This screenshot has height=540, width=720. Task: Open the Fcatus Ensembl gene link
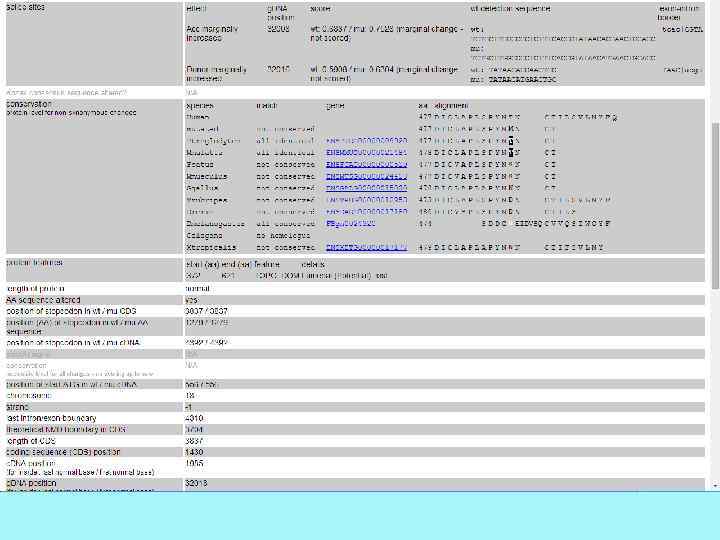(366, 164)
